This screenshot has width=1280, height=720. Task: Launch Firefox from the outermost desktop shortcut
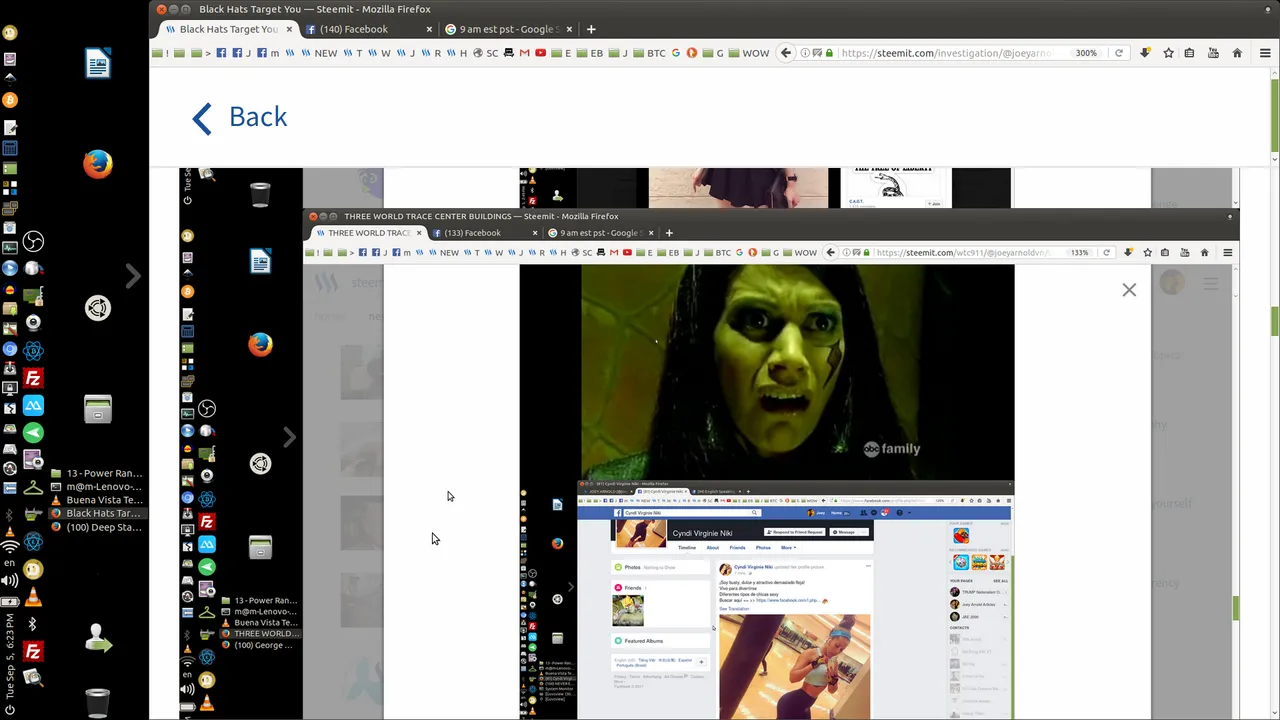click(x=98, y=164)
